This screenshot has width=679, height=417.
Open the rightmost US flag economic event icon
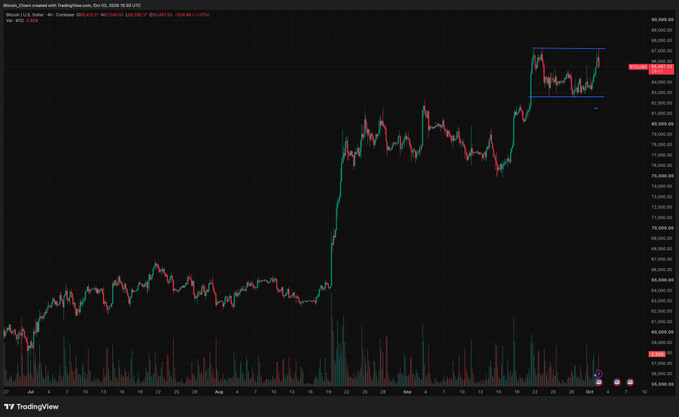(x=630, y=382)
